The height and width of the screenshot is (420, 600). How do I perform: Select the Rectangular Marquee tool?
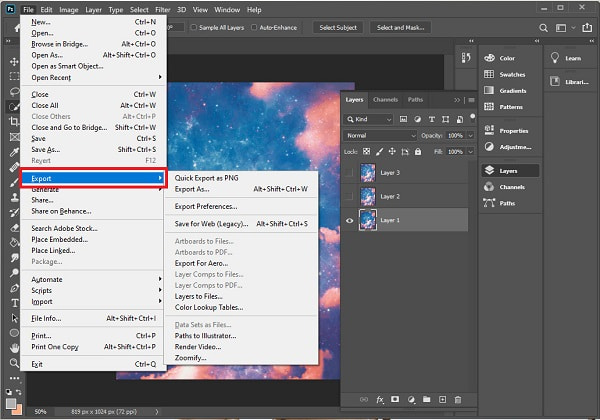(x=14, y=76)
